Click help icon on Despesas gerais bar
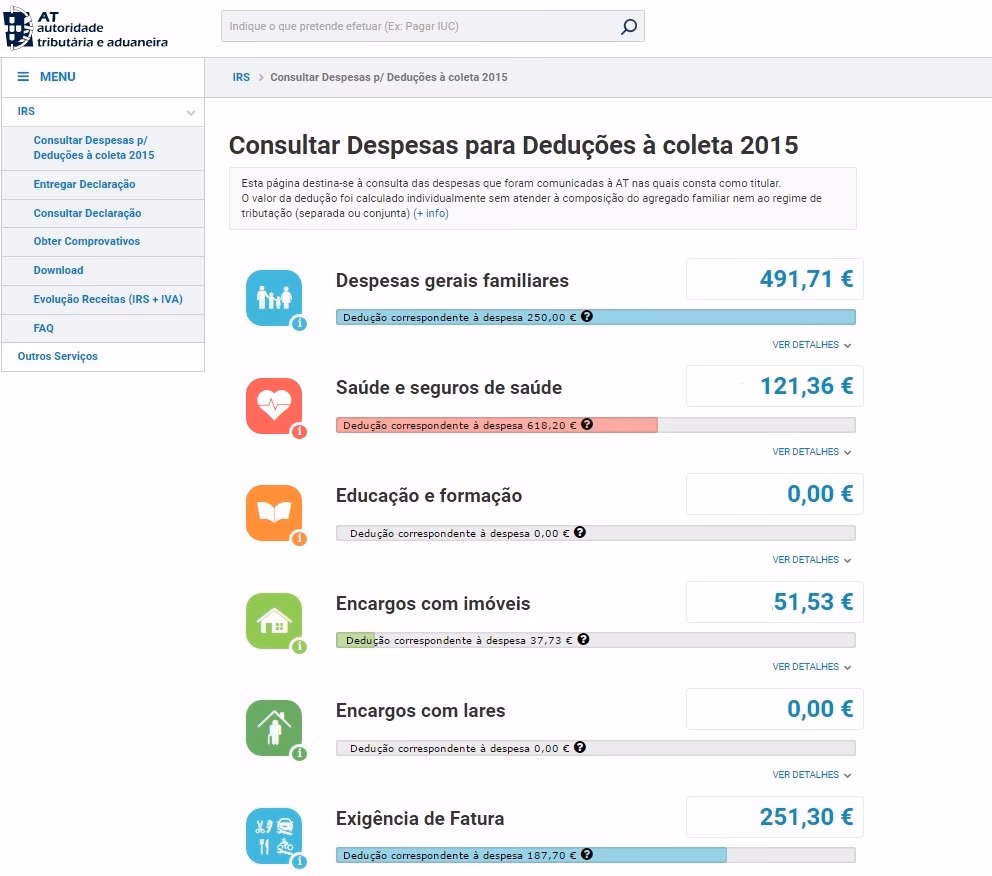992x876 pixels. coord(587,316)
